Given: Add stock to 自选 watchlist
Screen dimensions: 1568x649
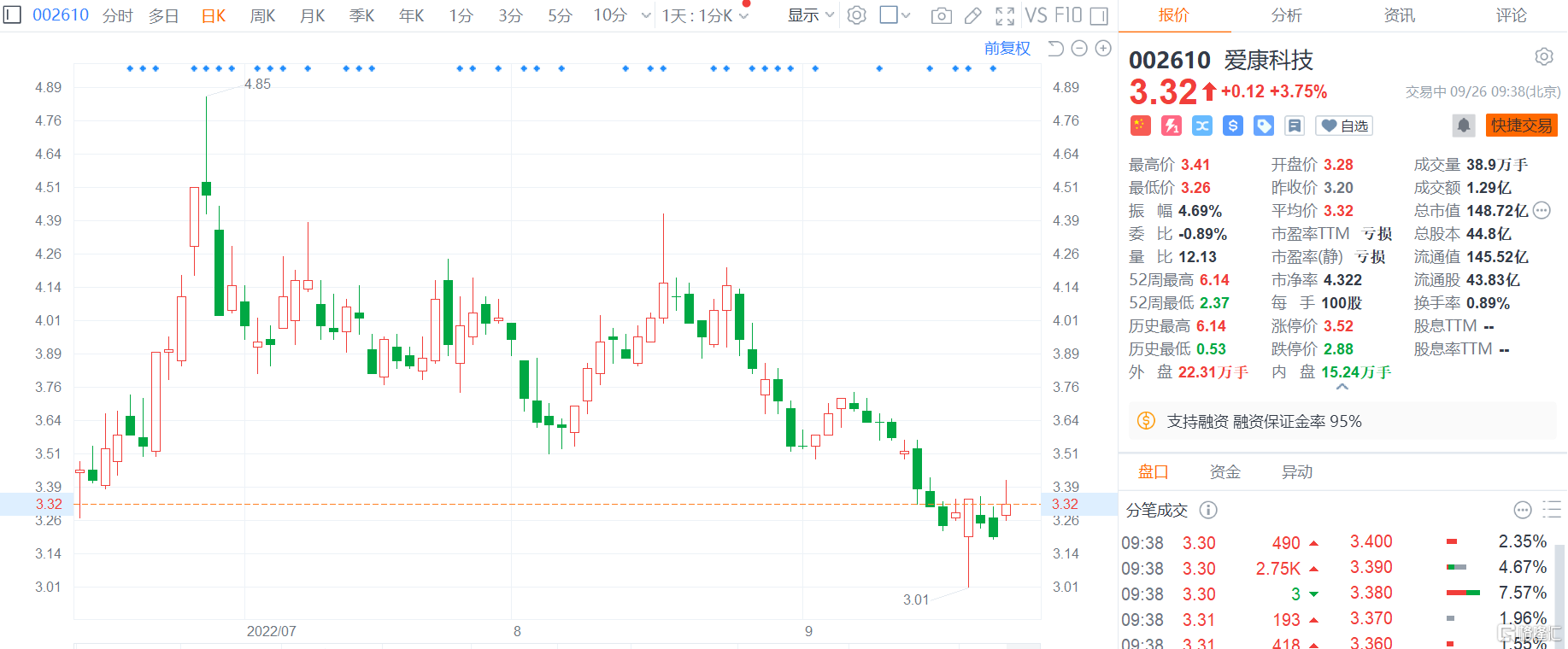Looking at the screenshot, I should pos(1344,126).
